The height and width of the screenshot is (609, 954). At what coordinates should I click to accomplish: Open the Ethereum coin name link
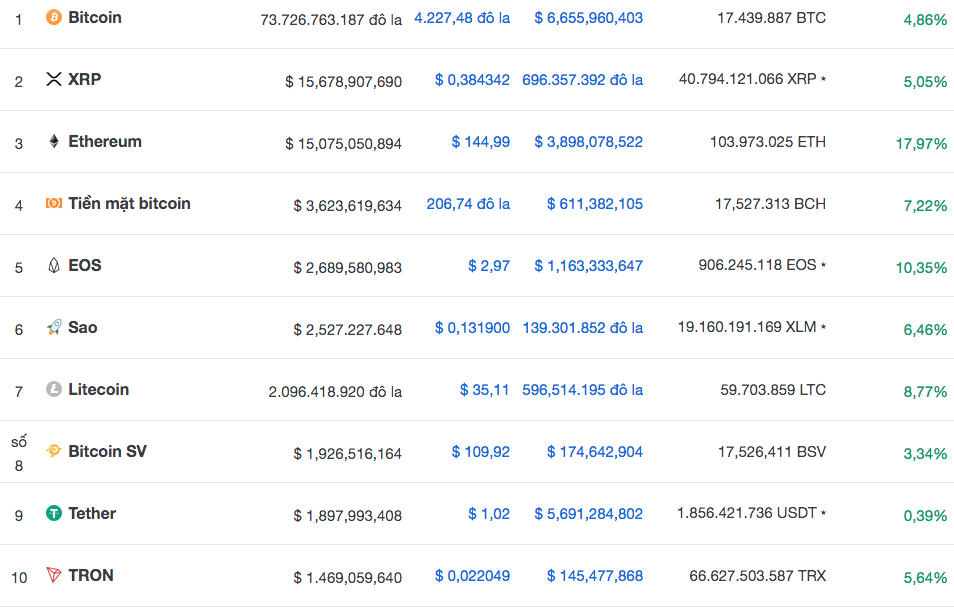point(105,142)
